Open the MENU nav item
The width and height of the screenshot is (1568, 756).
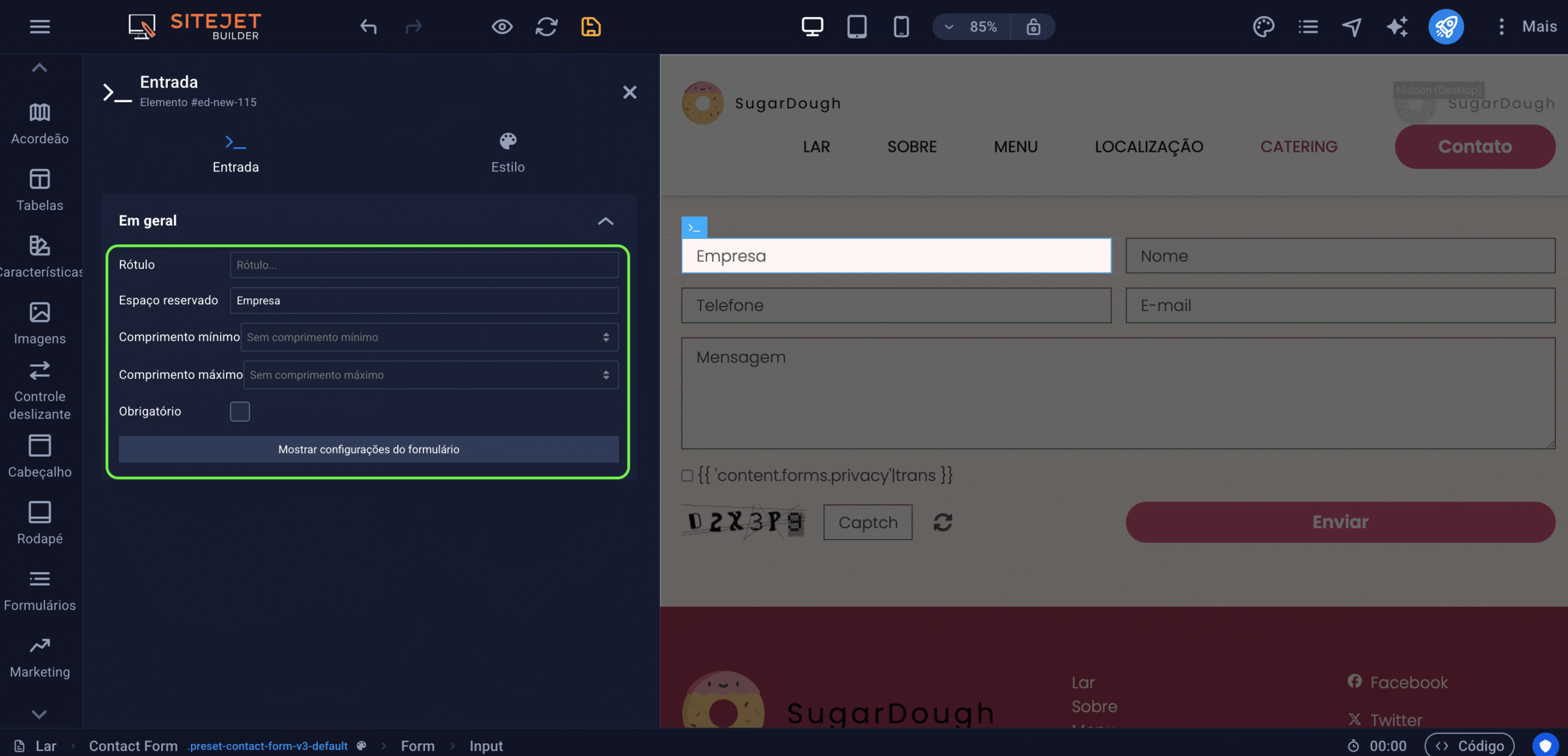pos(1016,147)
